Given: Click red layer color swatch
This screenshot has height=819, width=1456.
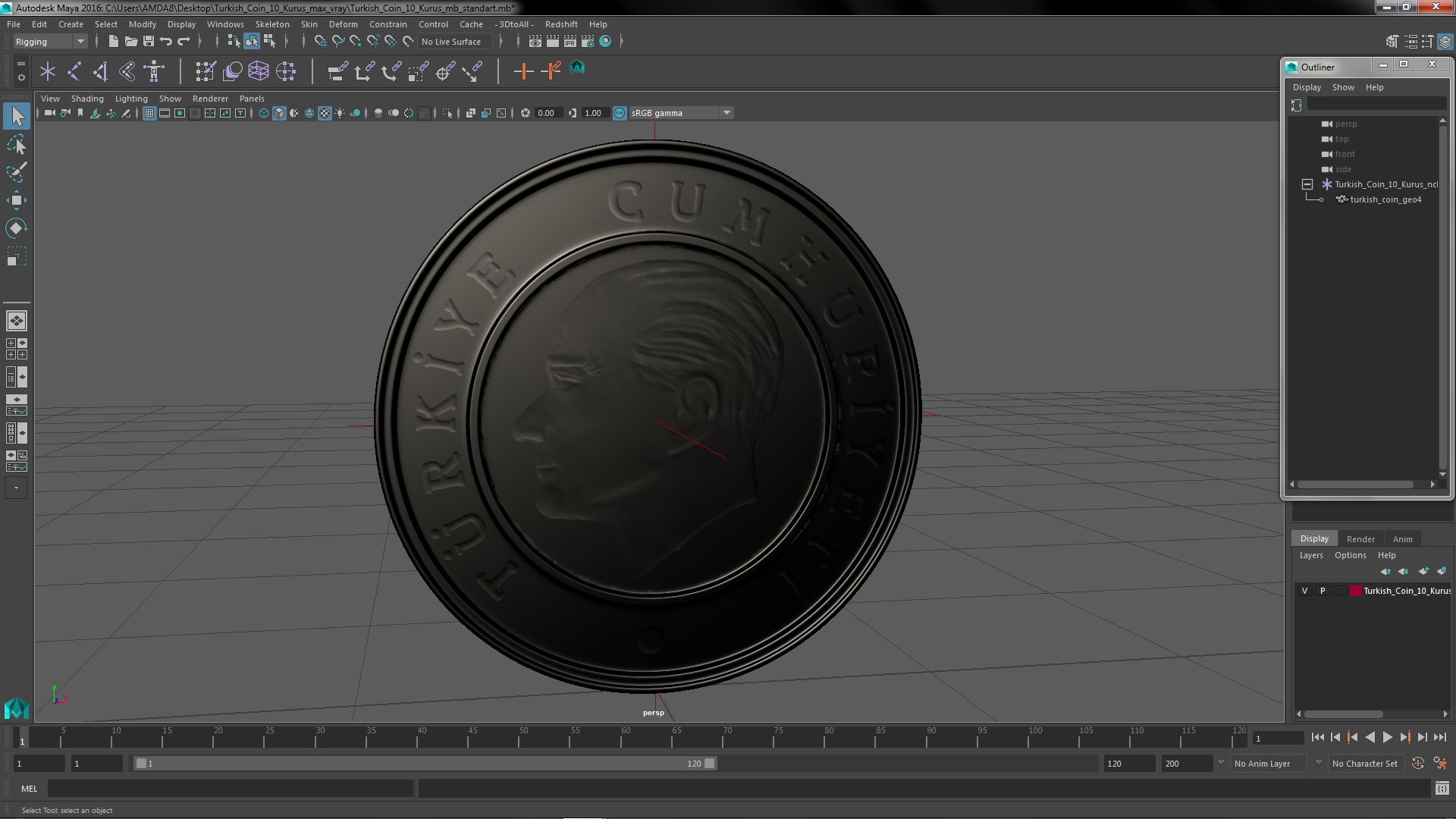Looking at the screenshot, I should click(1355, 591).
